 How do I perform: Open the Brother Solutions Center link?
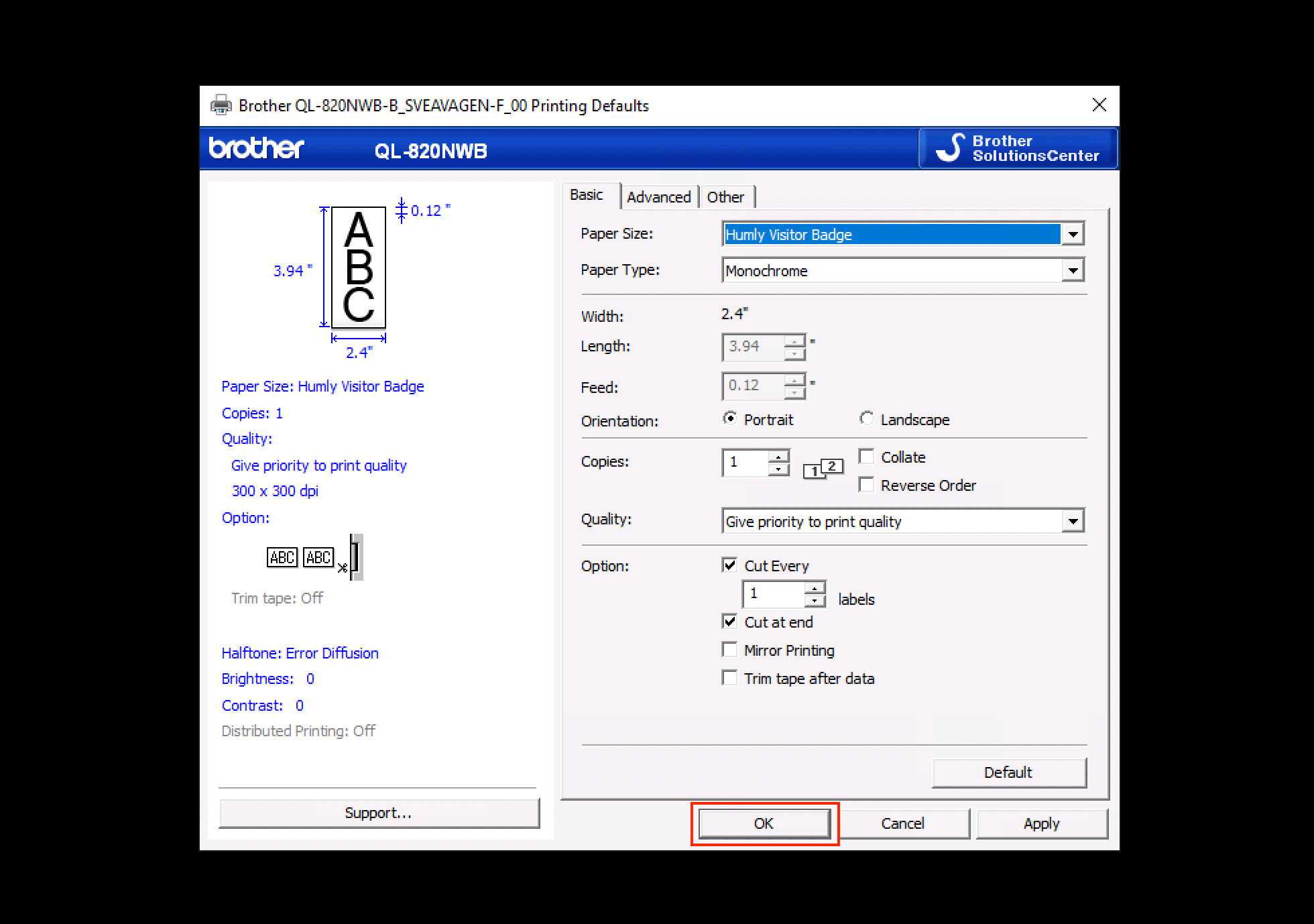tap(1018, 148)
